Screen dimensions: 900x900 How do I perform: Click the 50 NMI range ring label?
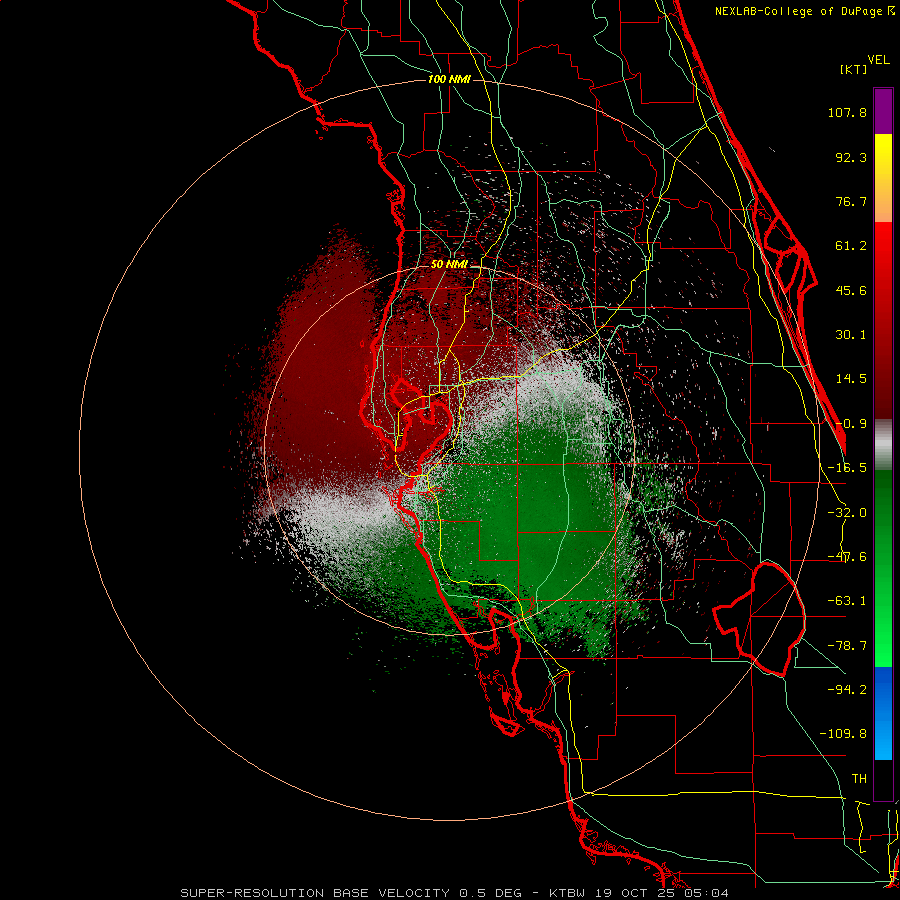click(449, 264)
